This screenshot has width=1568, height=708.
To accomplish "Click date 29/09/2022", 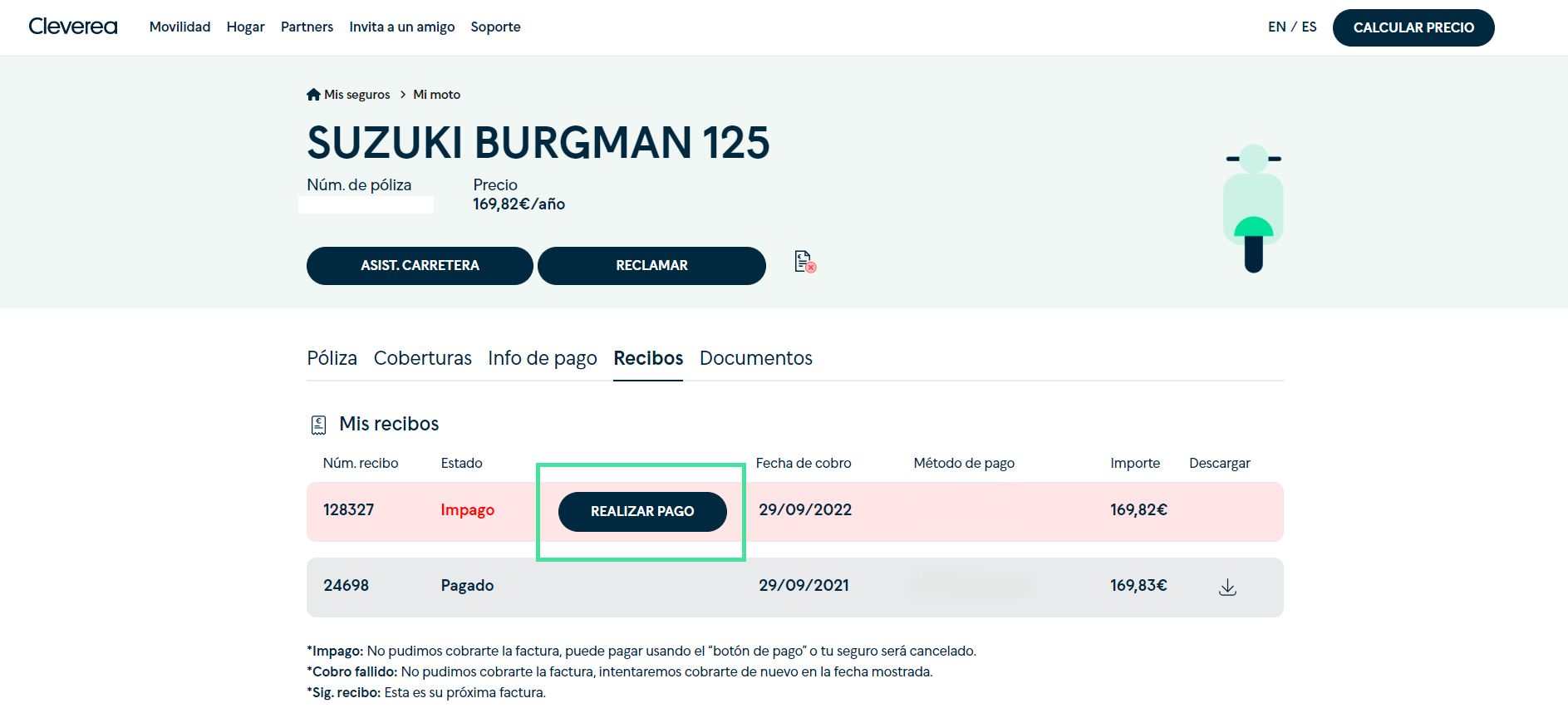I will click(x=805, y=510).
